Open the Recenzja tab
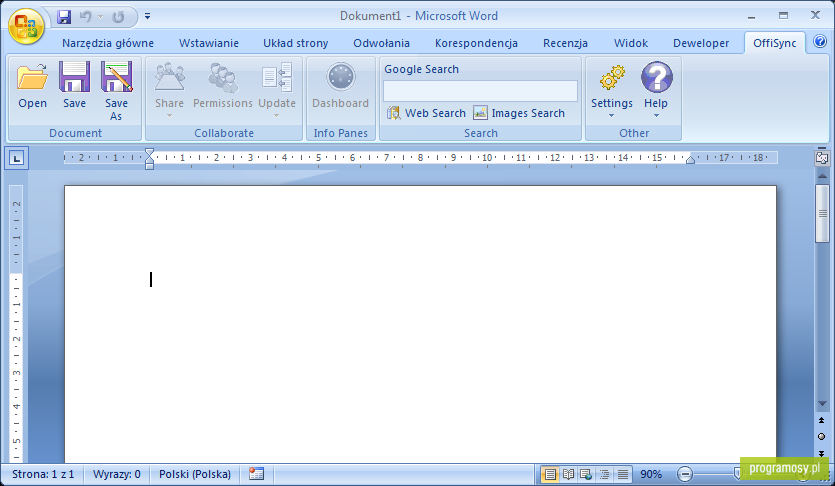The image size is (835, 486). (x=565, y=43)
